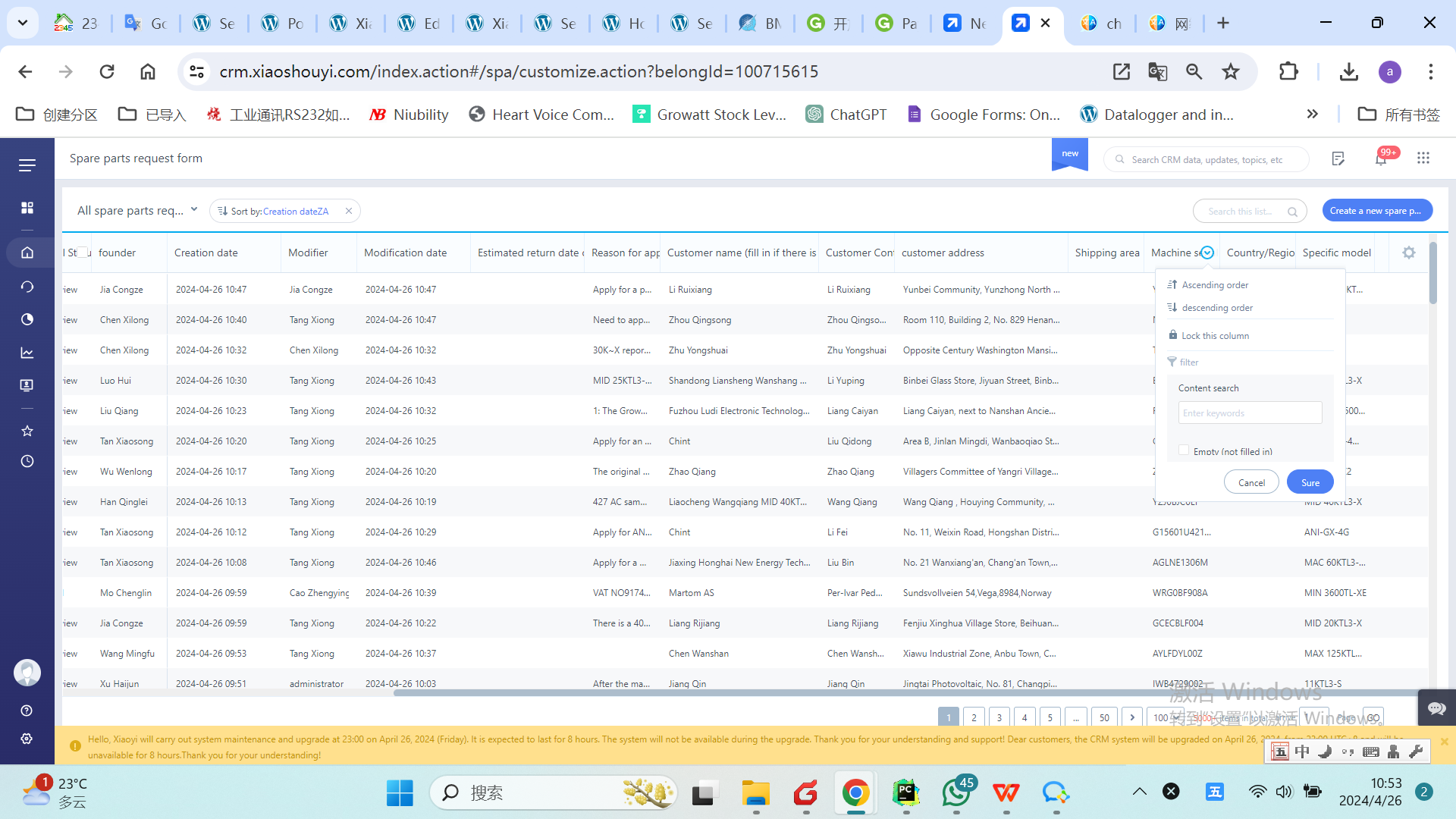Open the 100 items per page dropdown
The image size is (1456, 819).
pos(1166,717)
